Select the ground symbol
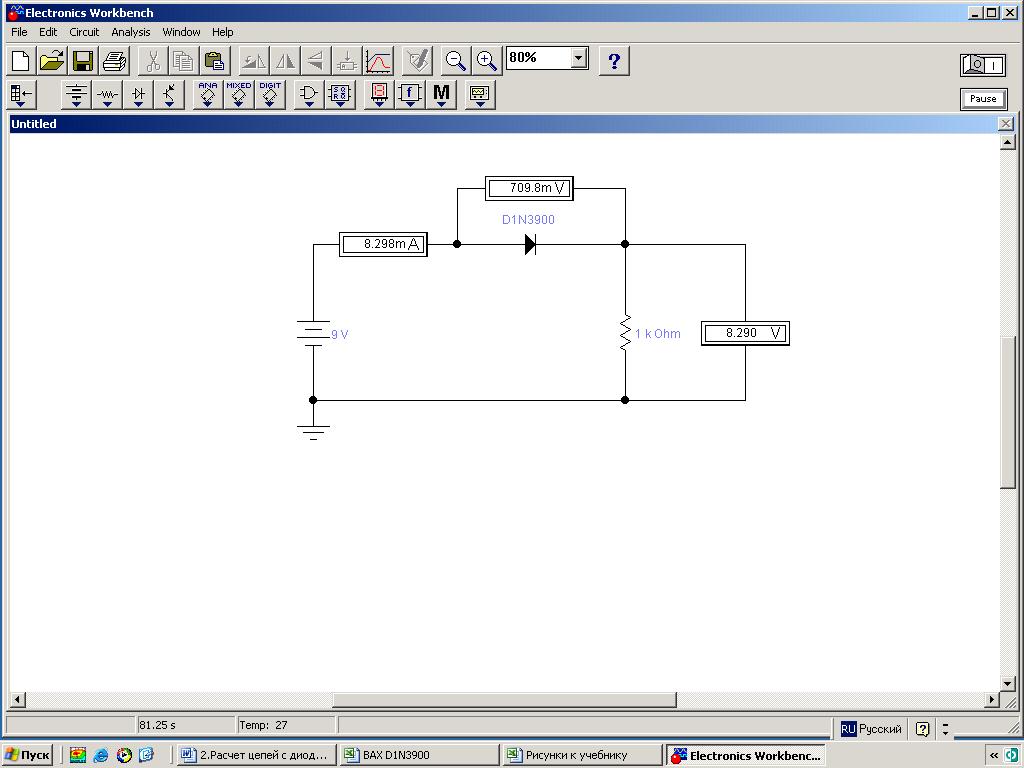 coord(313,431)
